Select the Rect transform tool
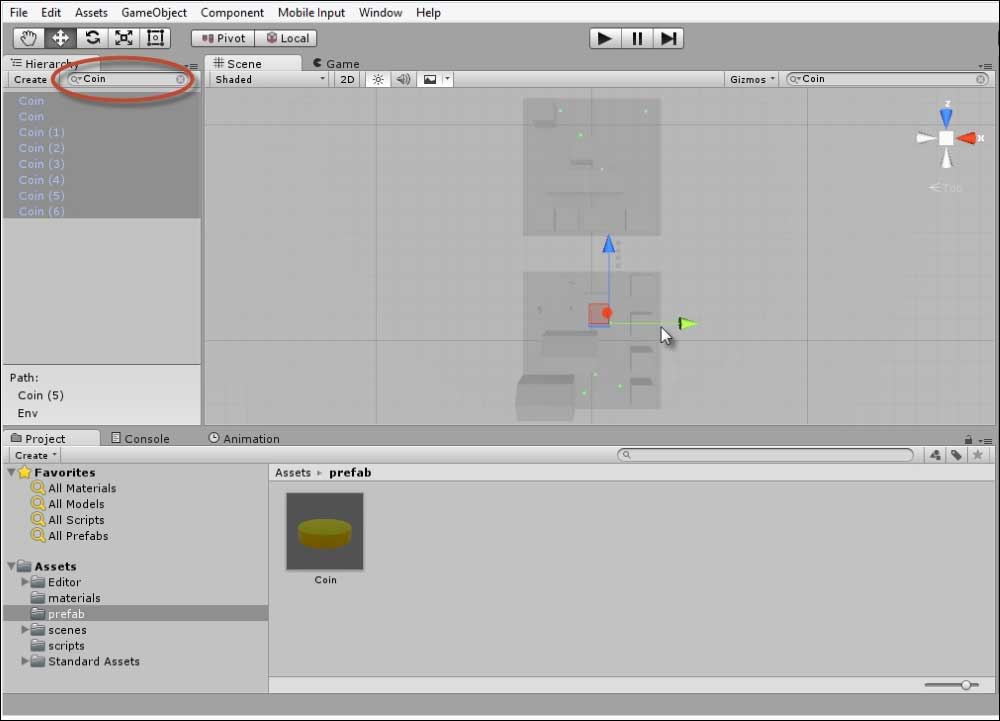1000x721 pixels. [x=155, y=38]
